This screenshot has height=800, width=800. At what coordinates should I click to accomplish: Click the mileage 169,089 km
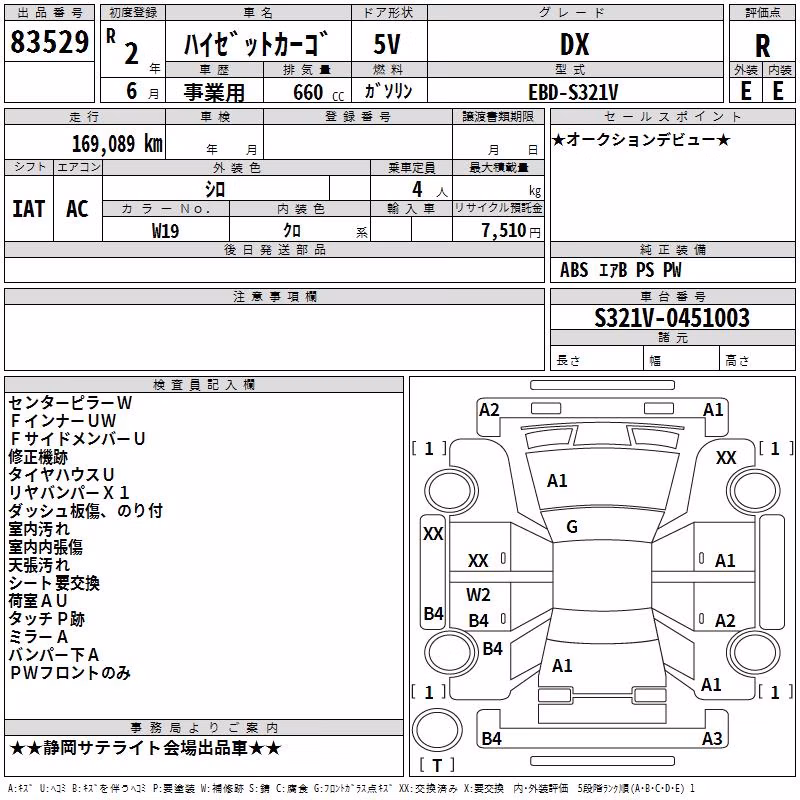[x=117, y=144]
